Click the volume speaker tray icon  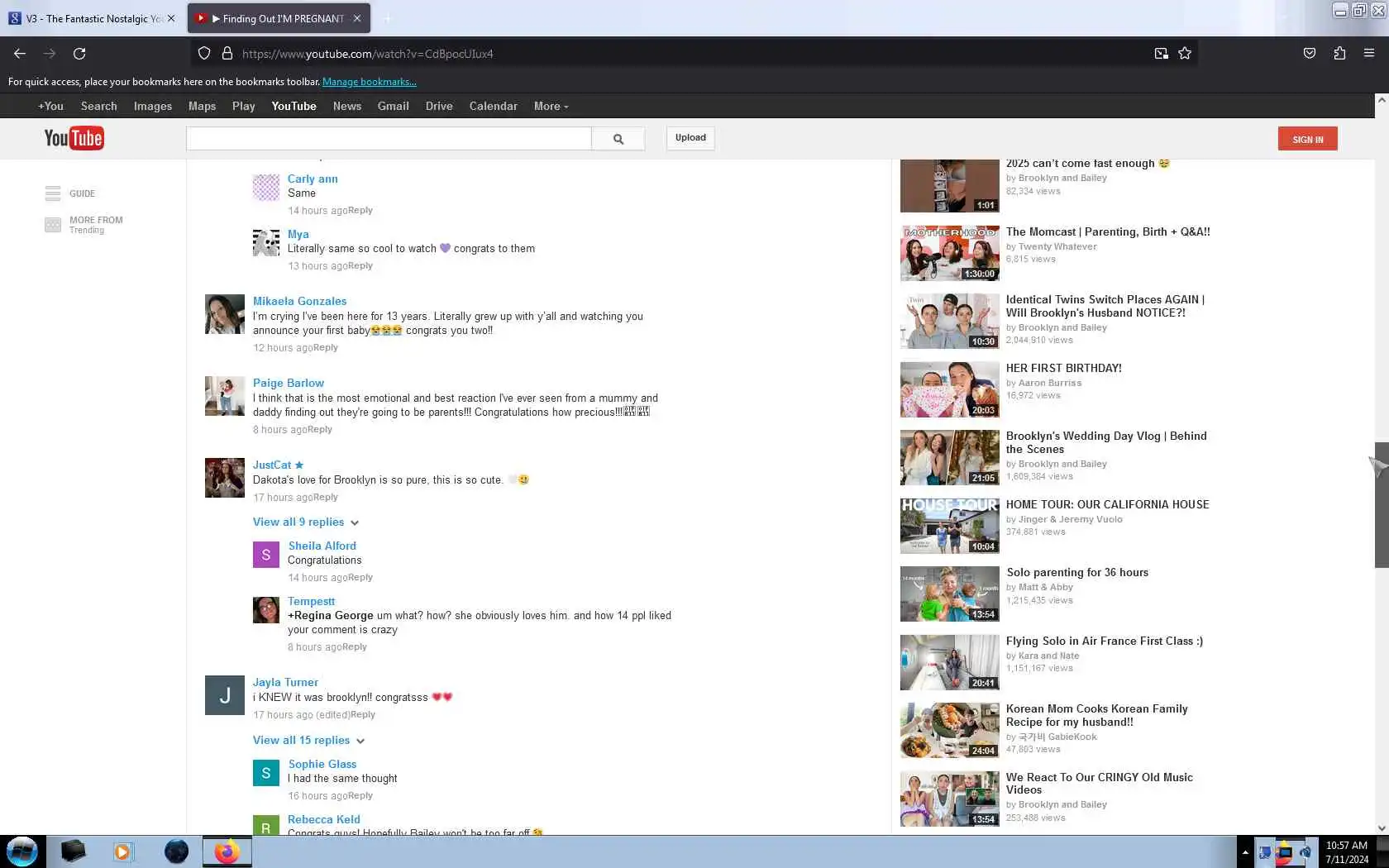click(x=1305, y=852)
